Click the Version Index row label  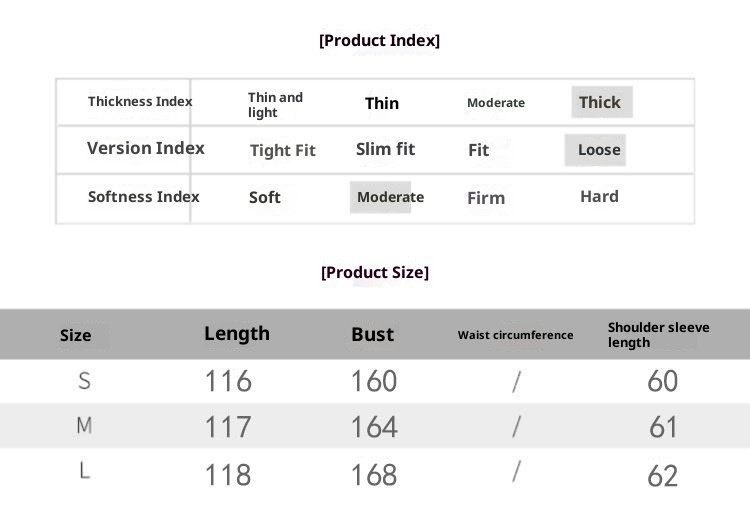click(x=146, y=148)
